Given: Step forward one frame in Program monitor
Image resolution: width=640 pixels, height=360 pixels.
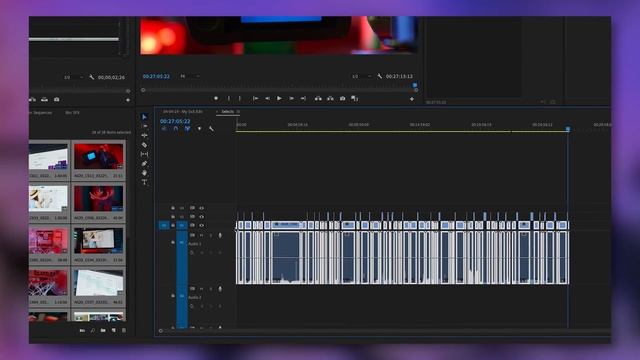Looking at the screenshot, I should pos(291,98).
